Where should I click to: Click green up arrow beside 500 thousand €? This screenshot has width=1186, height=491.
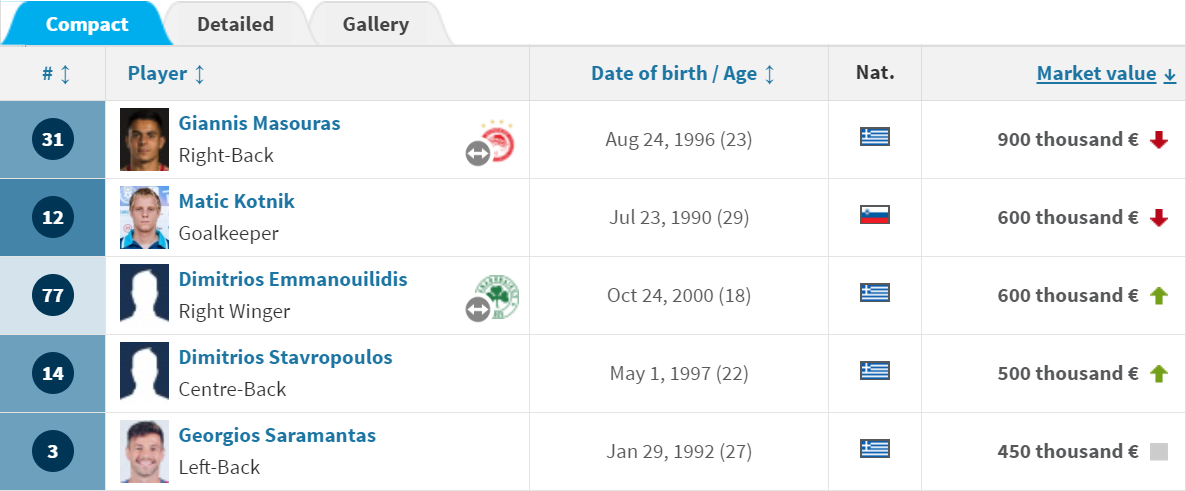click(1159, 374)
